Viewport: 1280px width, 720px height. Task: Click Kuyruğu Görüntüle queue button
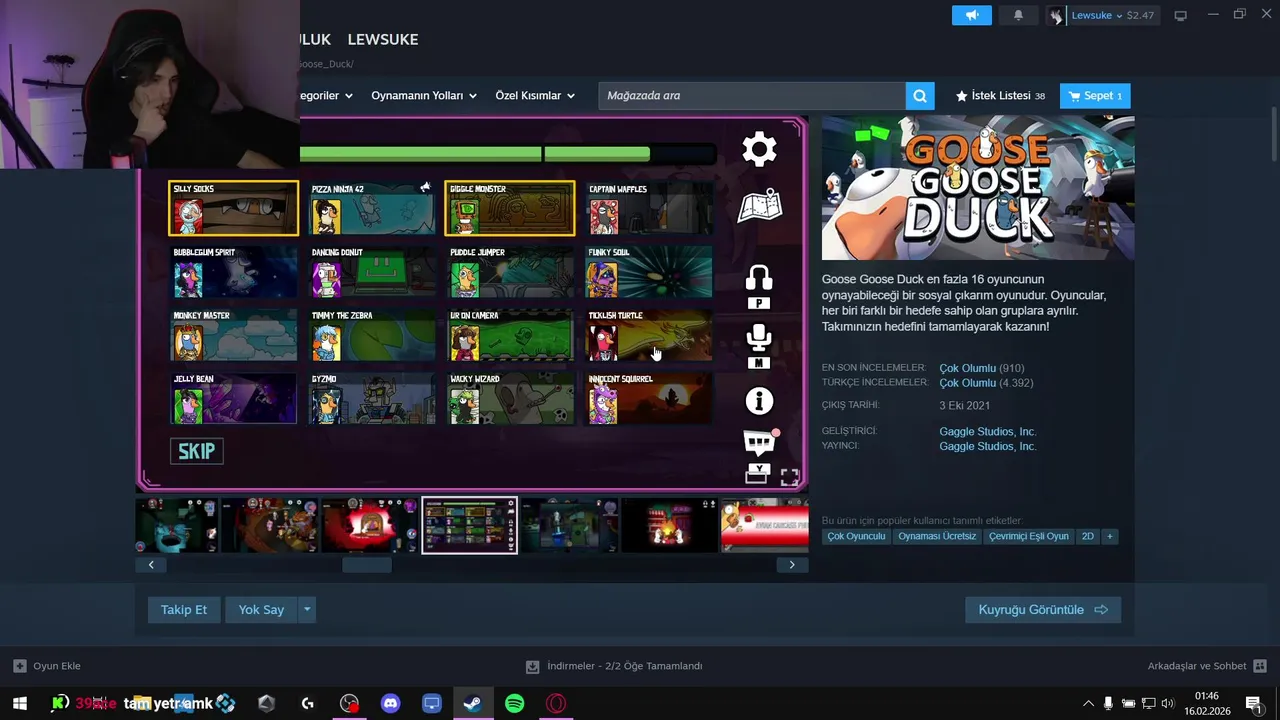point(1043,610)
